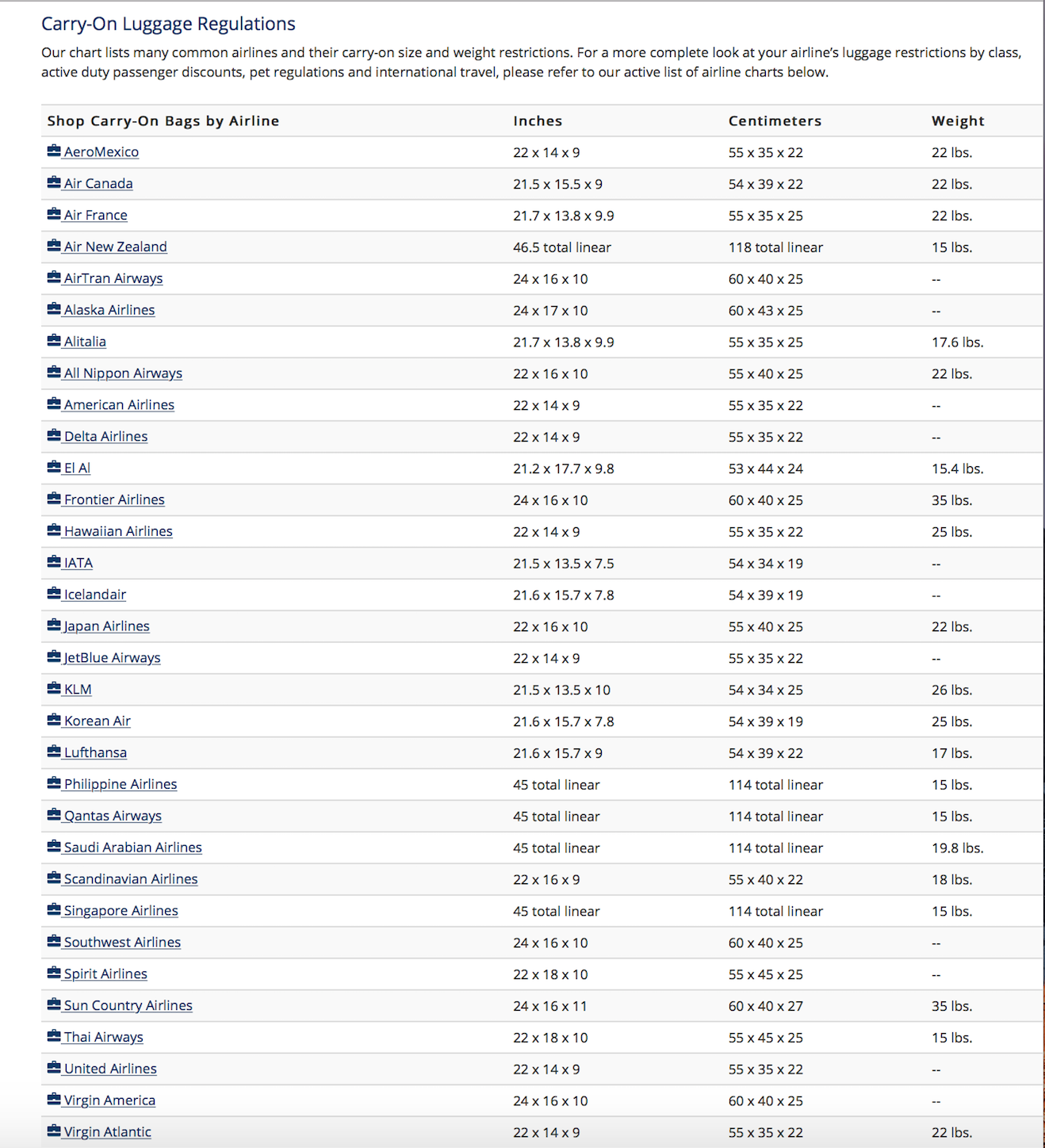Click the suitcase icon beside Spirit Airlines
This screenshot has height=1148, width=1045.
click(54, 973)
